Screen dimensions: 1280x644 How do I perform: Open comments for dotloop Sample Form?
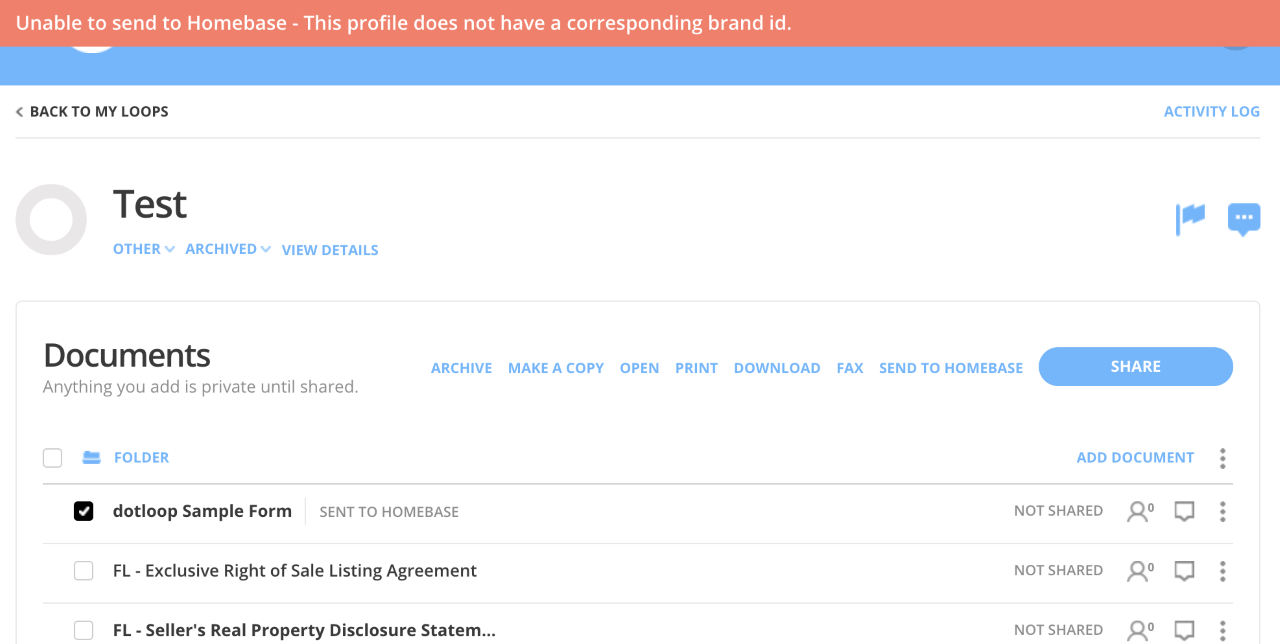click(x=1184, y=512)
